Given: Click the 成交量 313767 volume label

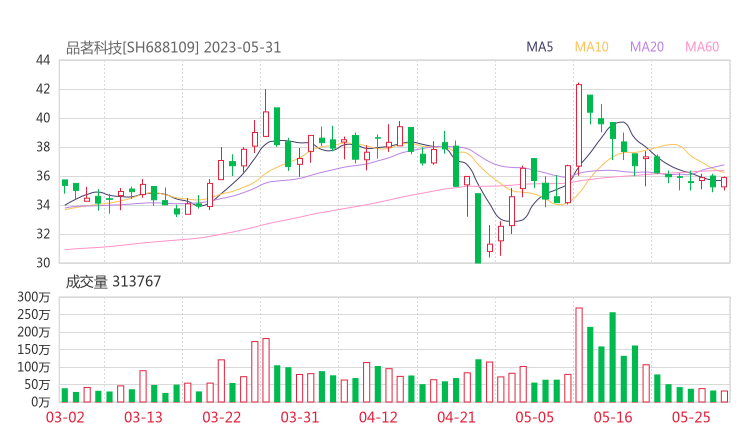Looking at the screenshot, I should 113,282.
